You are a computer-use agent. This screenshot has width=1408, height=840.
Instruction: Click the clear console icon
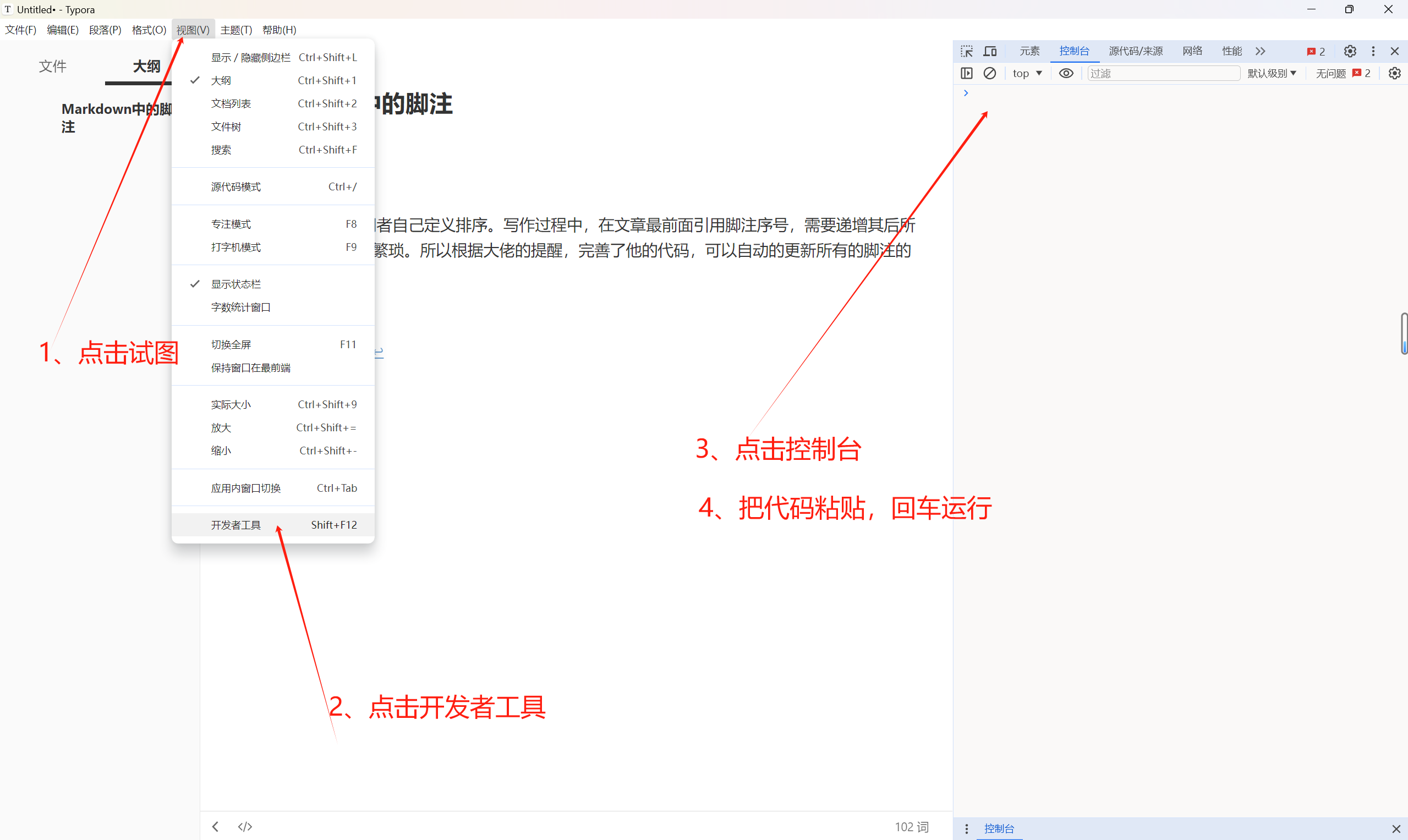click(x=990, y=73)
